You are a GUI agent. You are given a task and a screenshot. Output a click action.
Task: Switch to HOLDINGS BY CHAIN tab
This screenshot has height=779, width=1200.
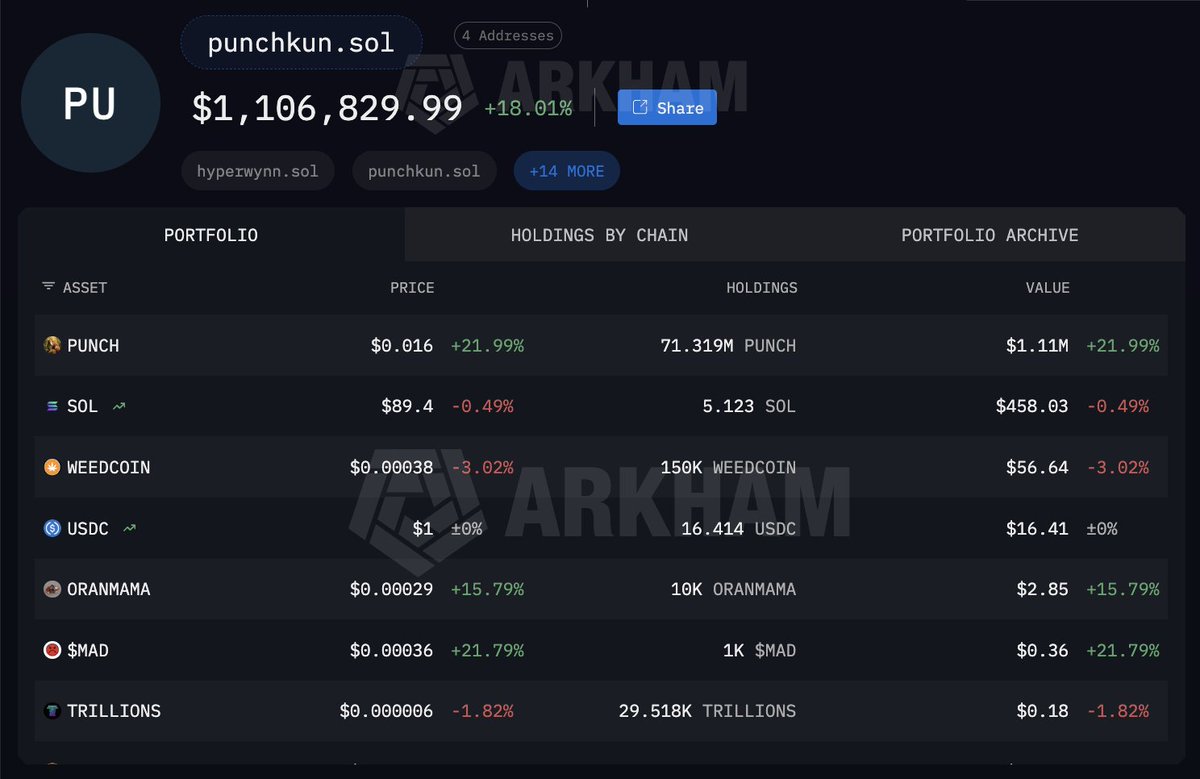599,236
